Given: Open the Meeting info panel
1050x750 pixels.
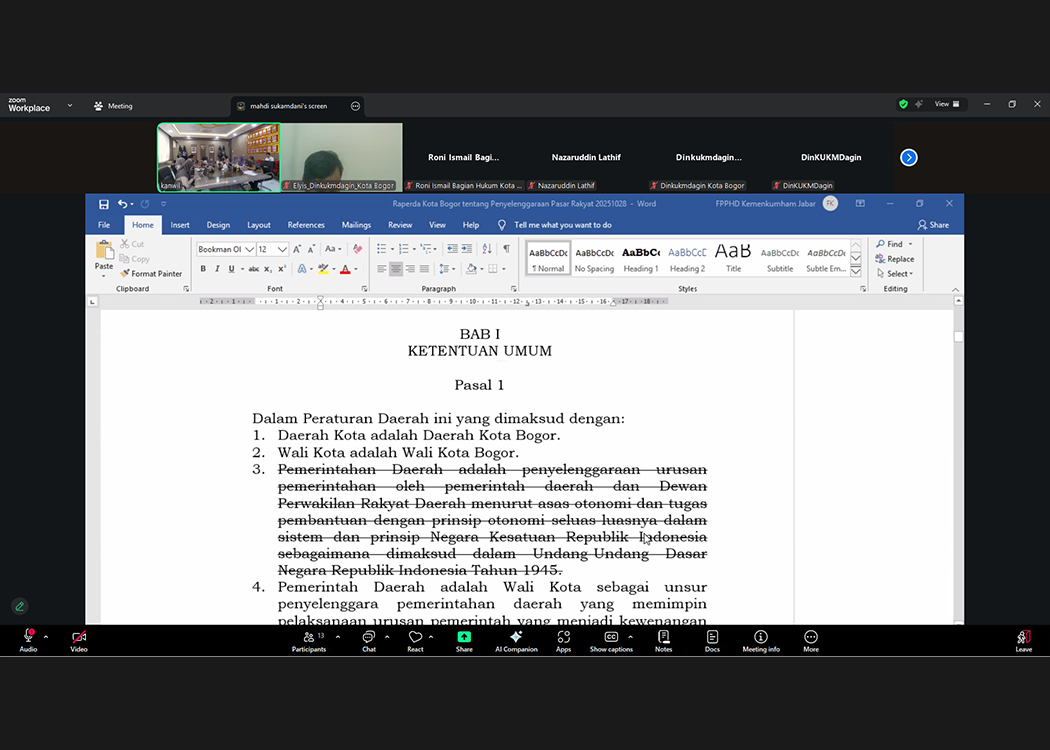Looking at the screenshot, I should [760, 640].
